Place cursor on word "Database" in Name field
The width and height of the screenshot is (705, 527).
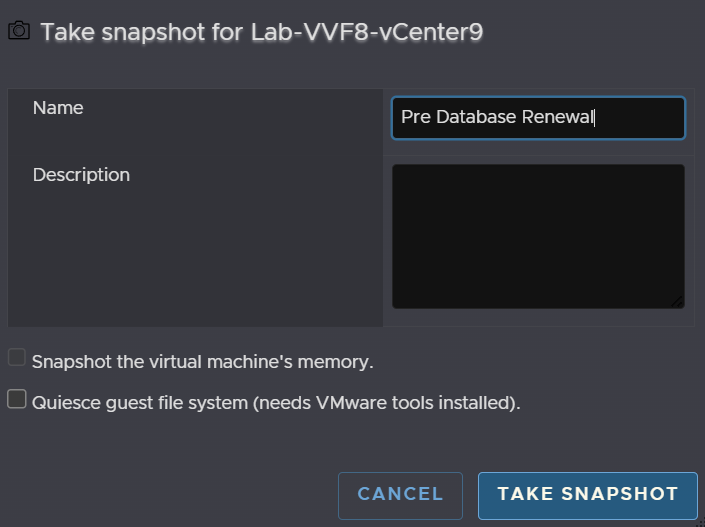point(476,117)
